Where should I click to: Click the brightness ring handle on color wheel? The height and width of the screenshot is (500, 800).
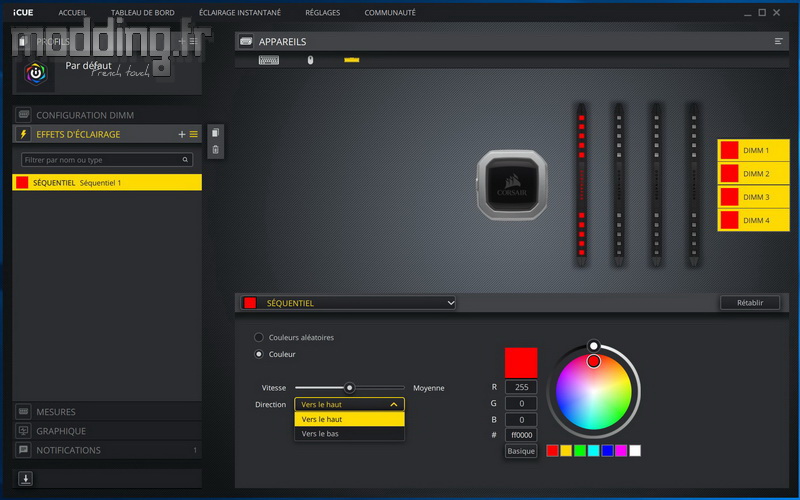pyautogui.click(x=593, y=346)
